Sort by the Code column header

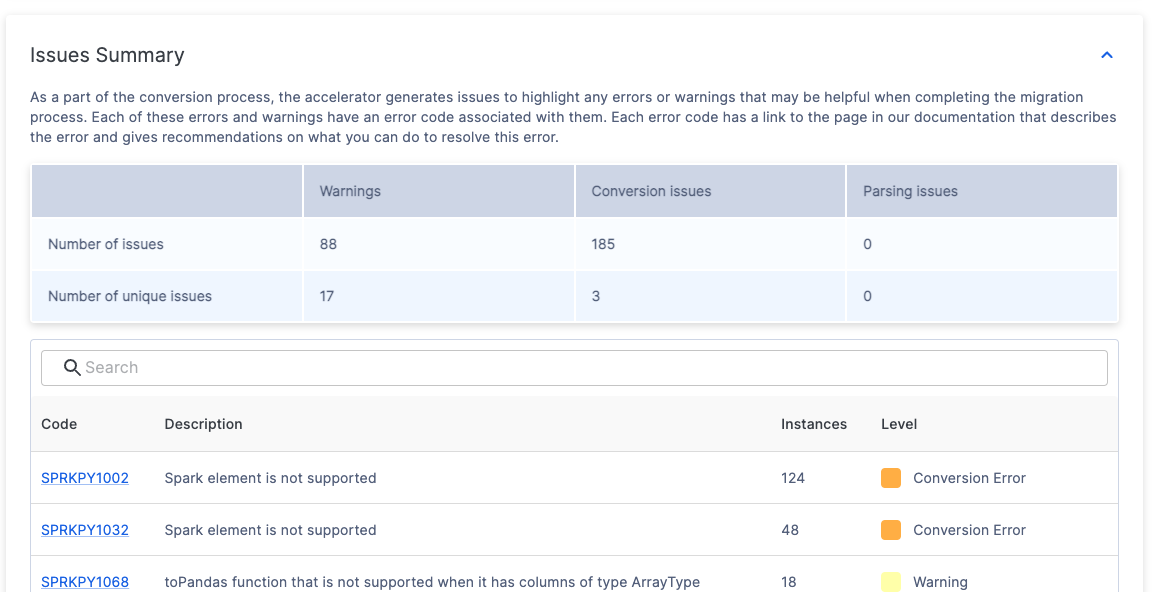pyautogui.click(x=59, y=424)
